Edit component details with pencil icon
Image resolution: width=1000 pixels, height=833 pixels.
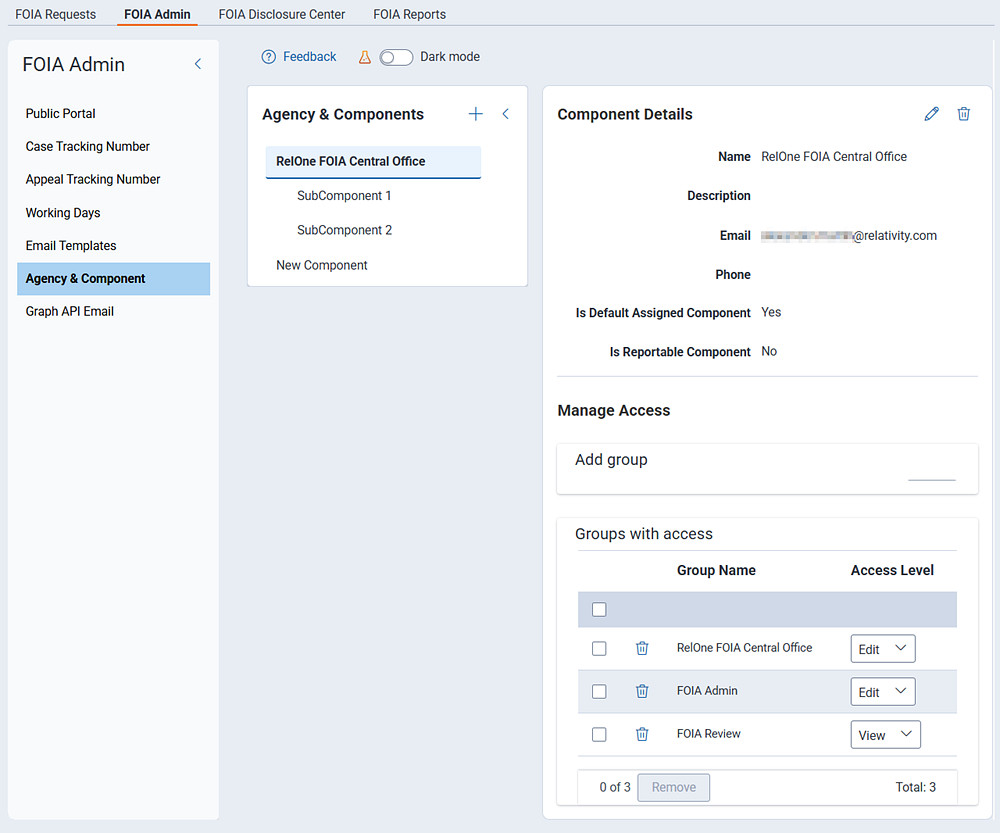click(932, 114)
